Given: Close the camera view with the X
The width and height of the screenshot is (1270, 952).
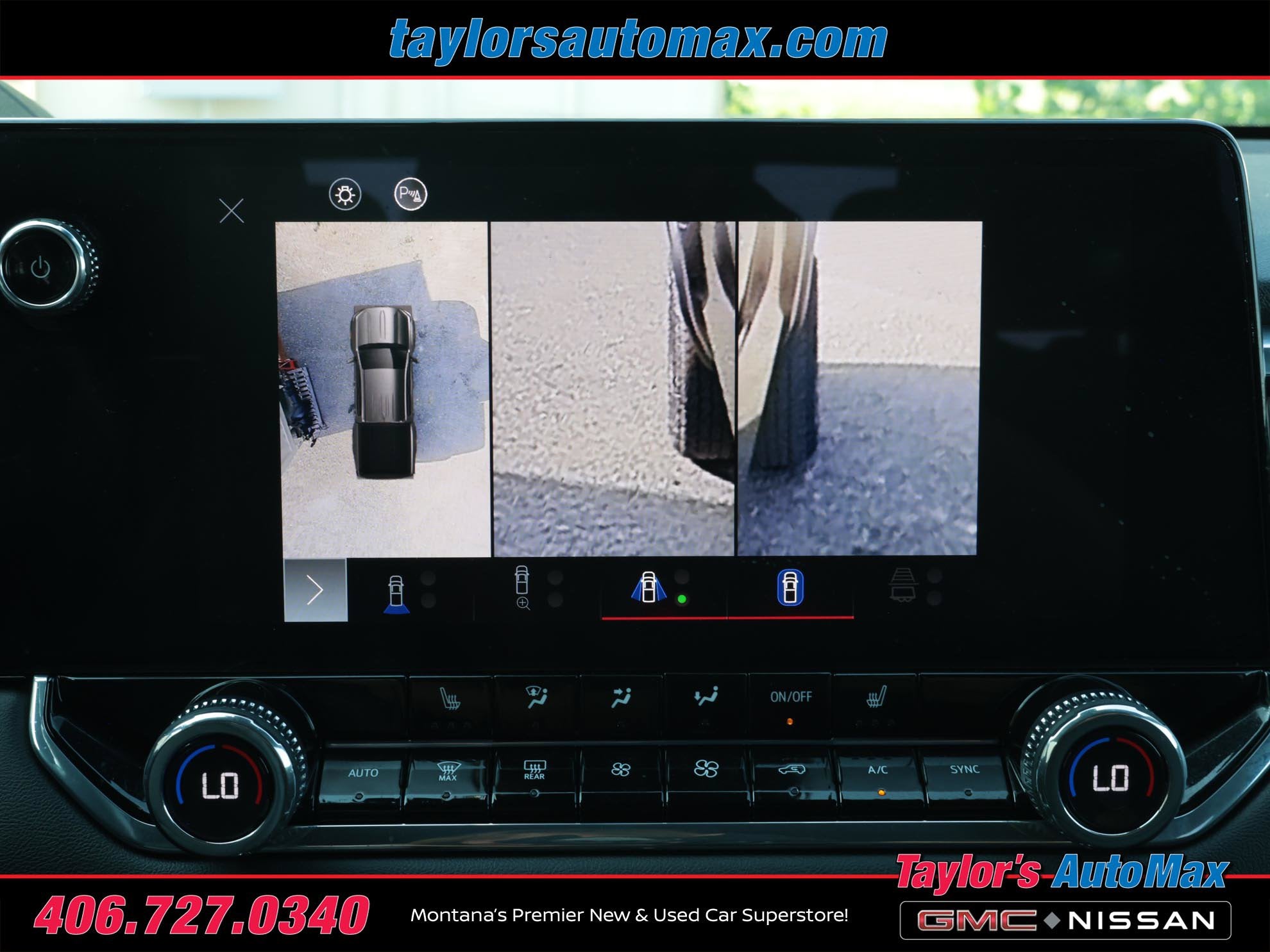Looking at the screenshot, I should click(231, 210).
